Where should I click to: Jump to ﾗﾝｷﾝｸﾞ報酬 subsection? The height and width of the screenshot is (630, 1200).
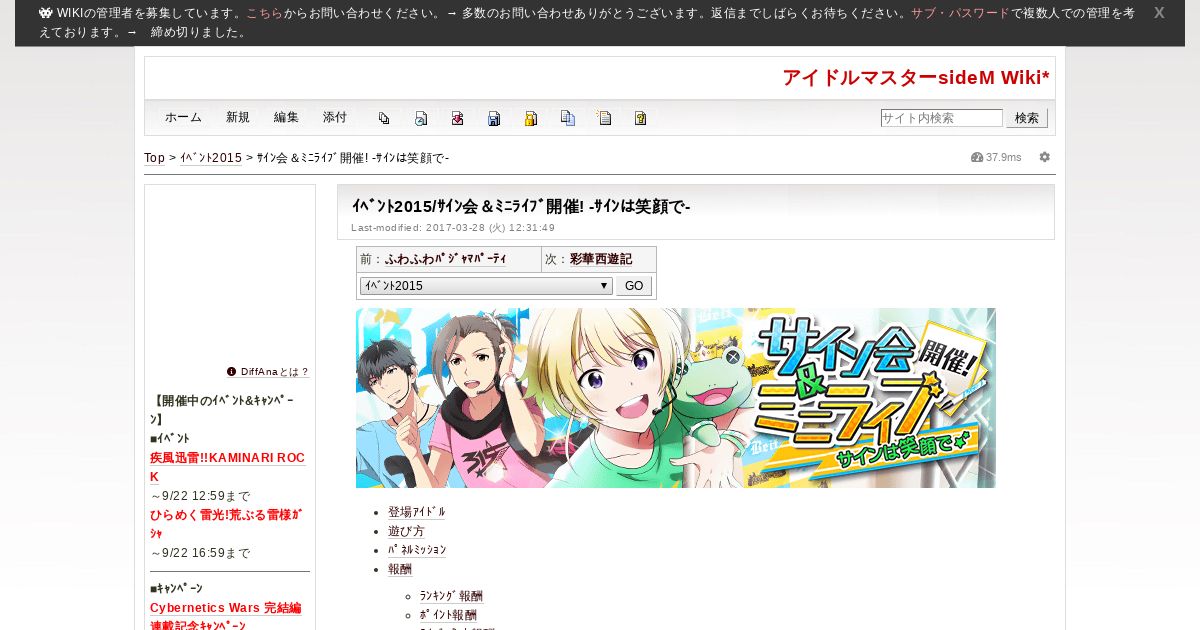[x=451, y=596]
